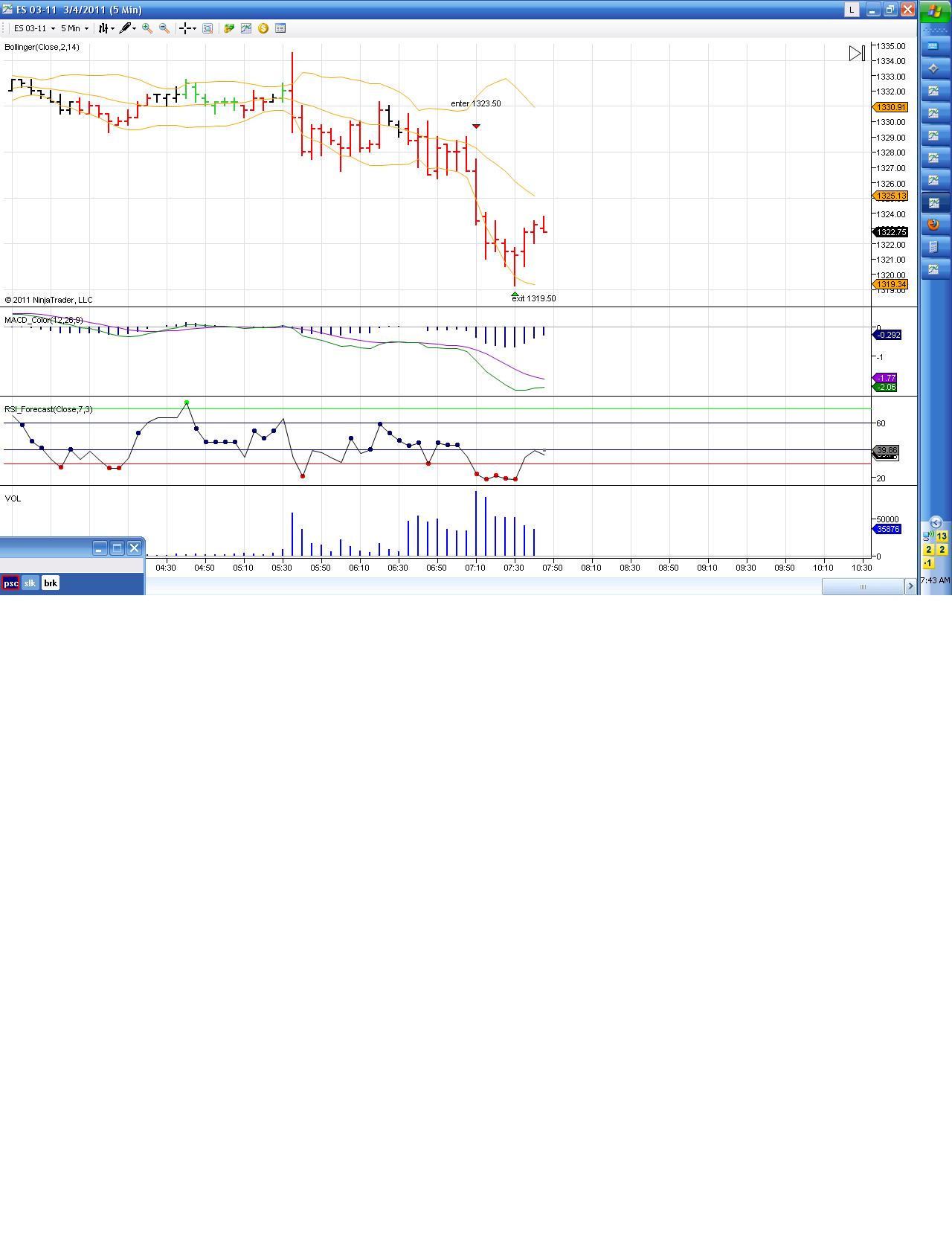Viewport: 952px width, 1235px height.
Task: Click the zoom in magnifier icon
Action: [147, 28]
